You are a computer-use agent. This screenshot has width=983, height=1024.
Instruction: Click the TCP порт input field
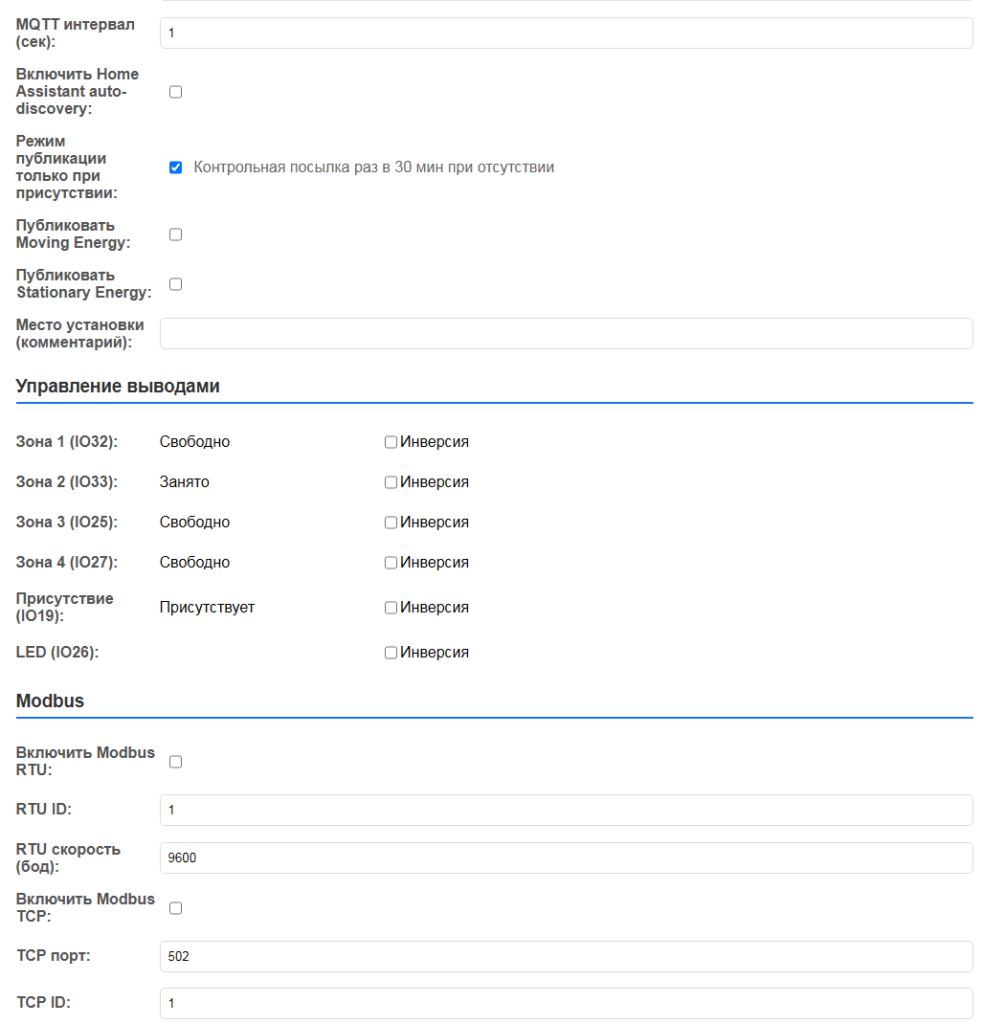566,956
